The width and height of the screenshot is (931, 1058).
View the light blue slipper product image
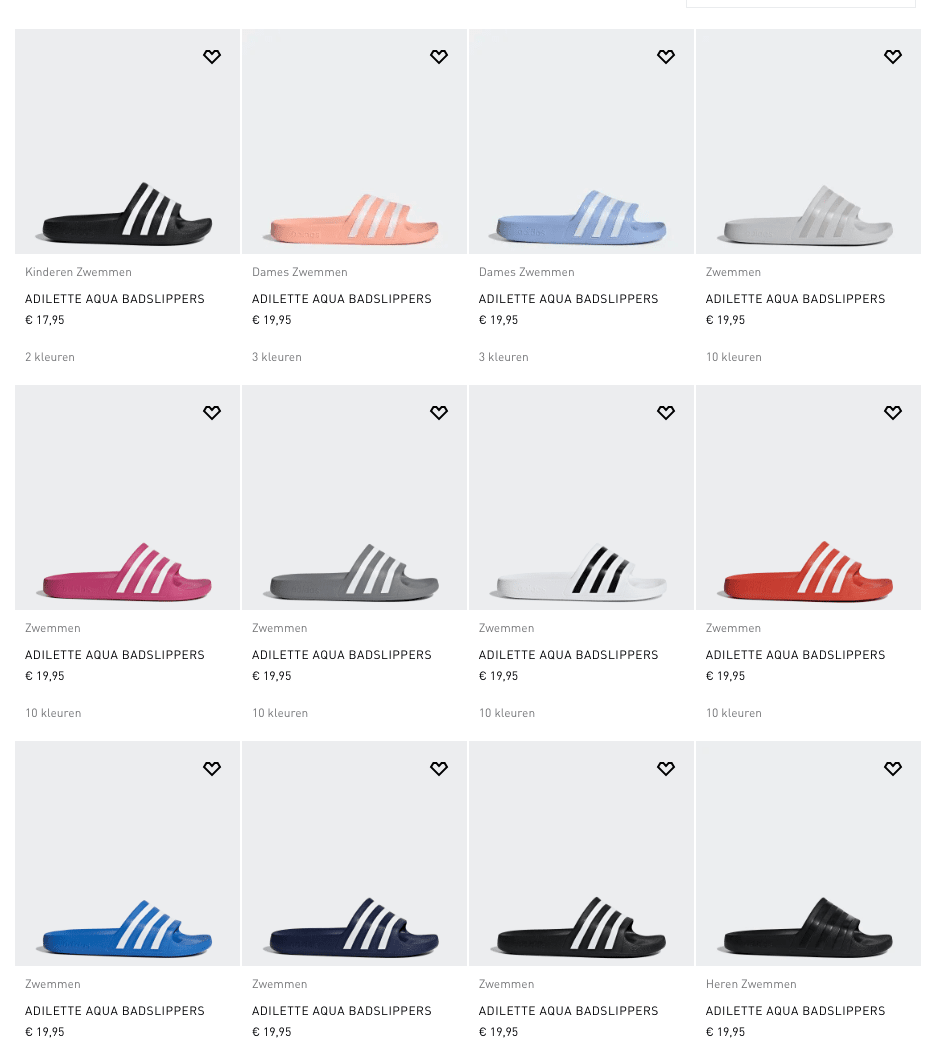(581, 142)
